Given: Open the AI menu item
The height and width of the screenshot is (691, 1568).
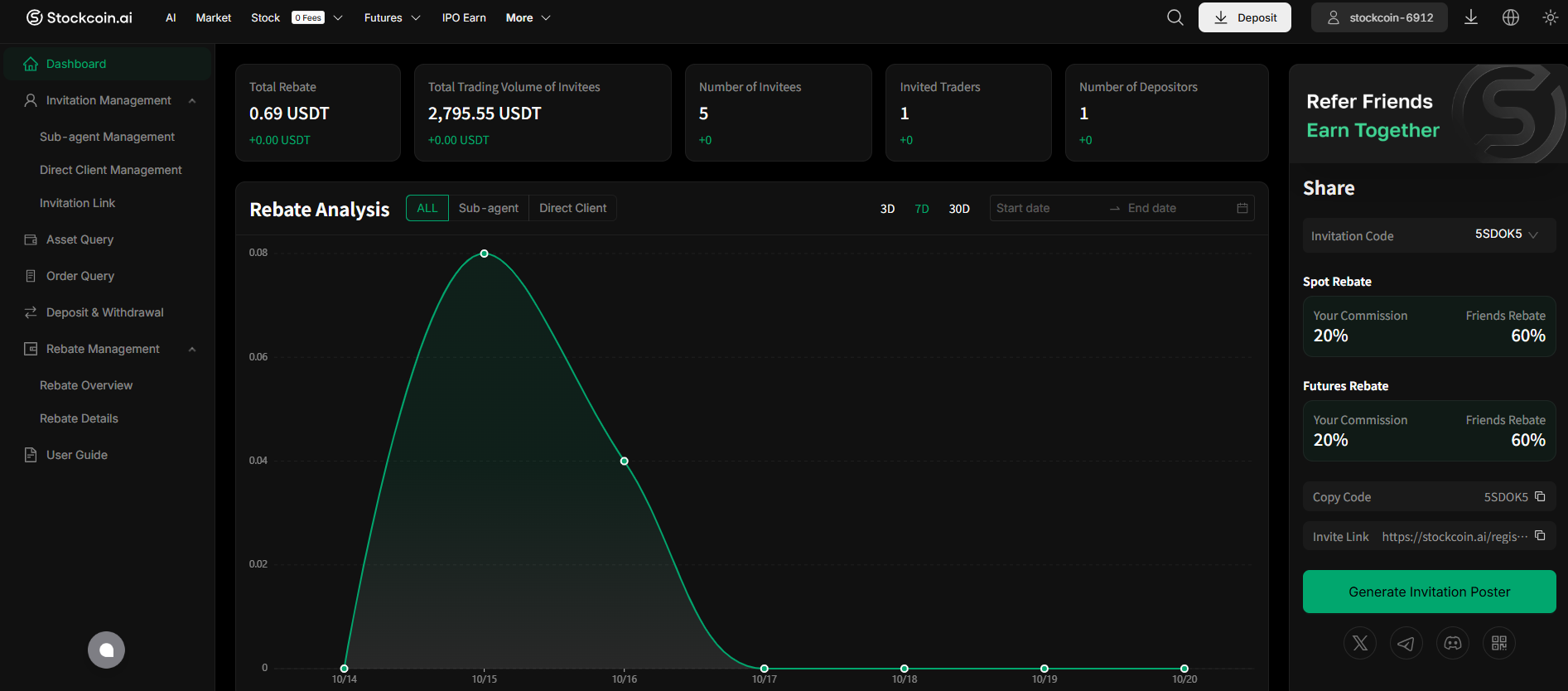Looking at the screenshot, I should pyautogui.click(x=171, y=17).
